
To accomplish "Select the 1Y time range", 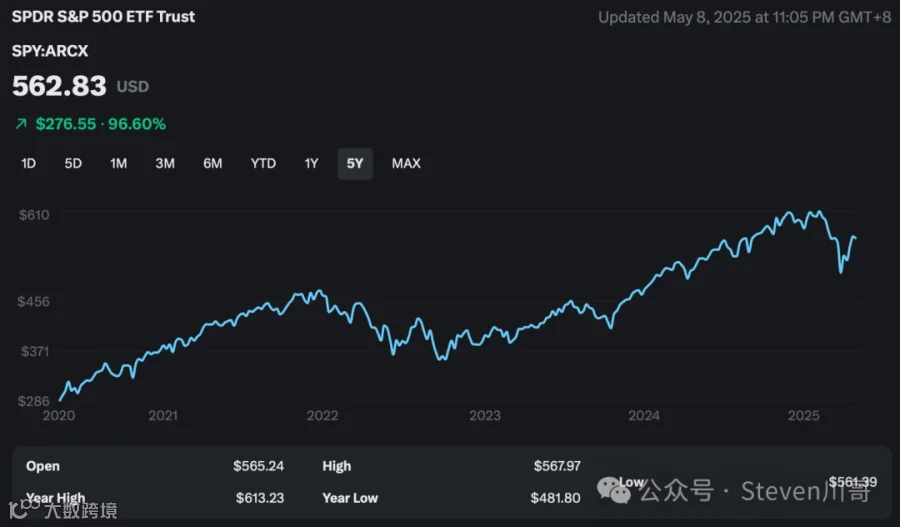I will click(x=311, y=164).
